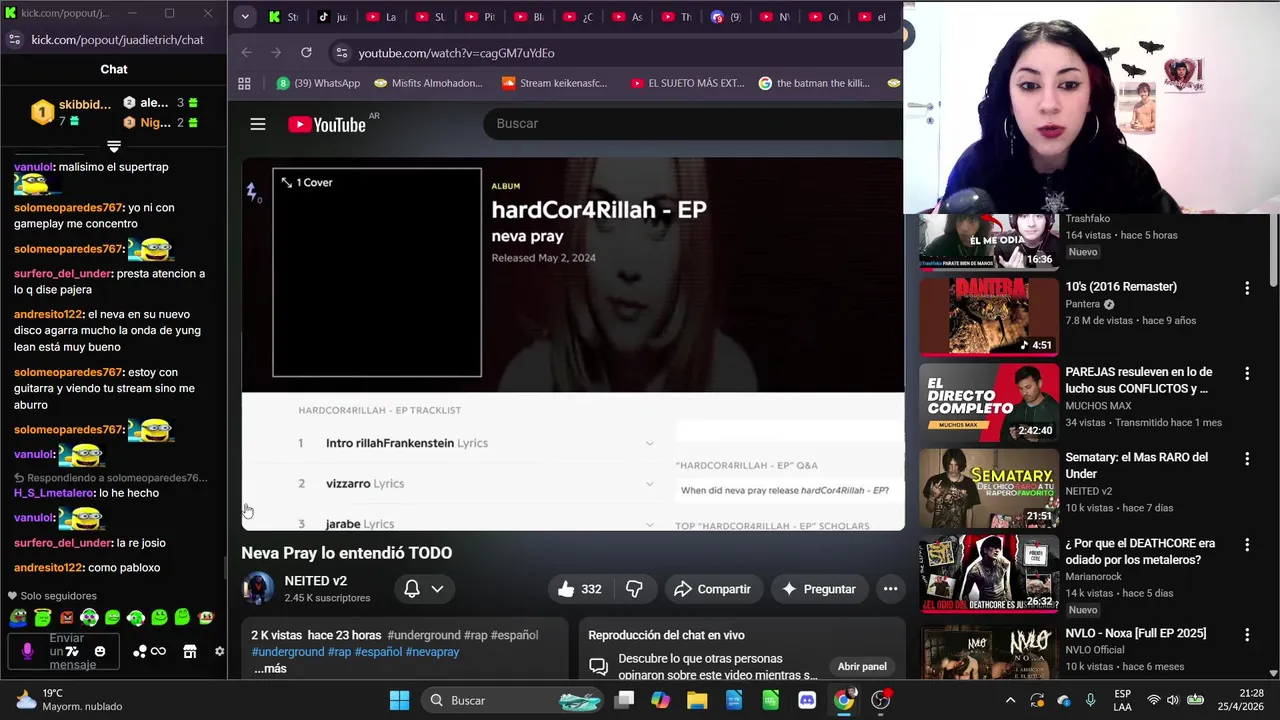Open Discord from the taskbar
The width and height of the screenshot is (1280, 720).
click(807, 700)
